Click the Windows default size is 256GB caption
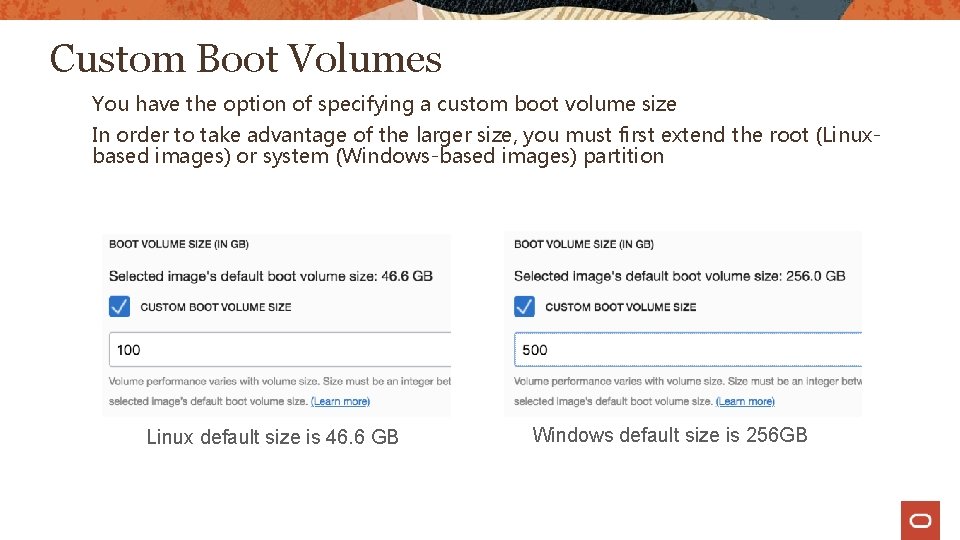960x540 pixels. point(669,435)
